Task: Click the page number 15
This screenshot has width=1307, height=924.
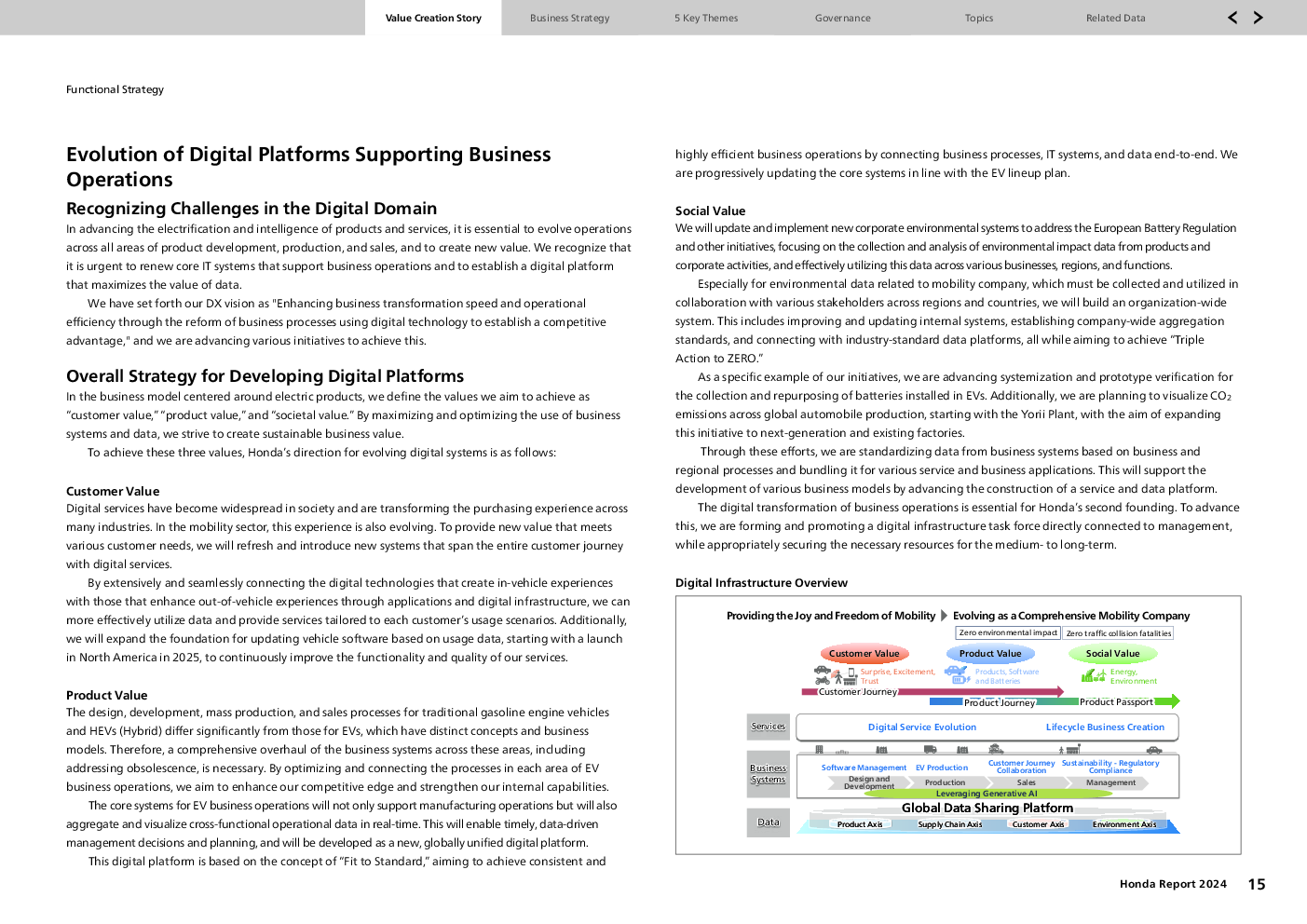Action: click(1257, 885)
